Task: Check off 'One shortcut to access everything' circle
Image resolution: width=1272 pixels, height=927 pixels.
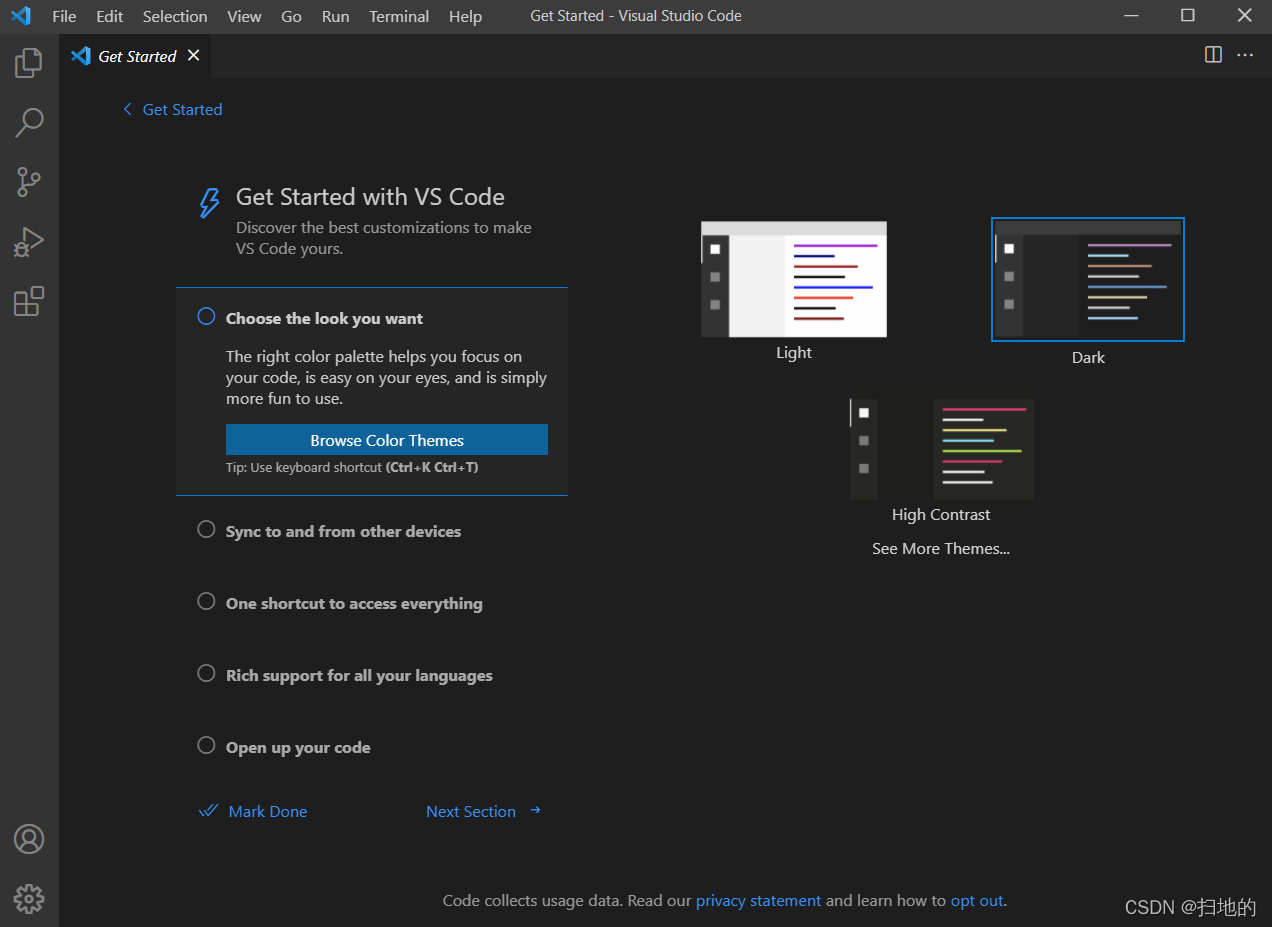Action: (x=206, y=601)
